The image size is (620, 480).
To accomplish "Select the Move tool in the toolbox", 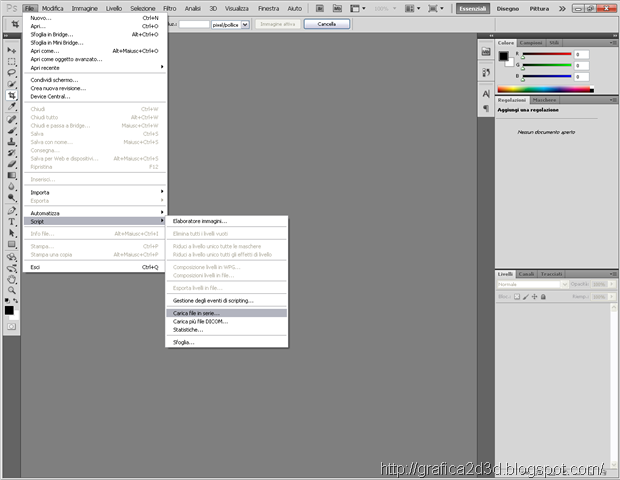I will coord(12,49).
